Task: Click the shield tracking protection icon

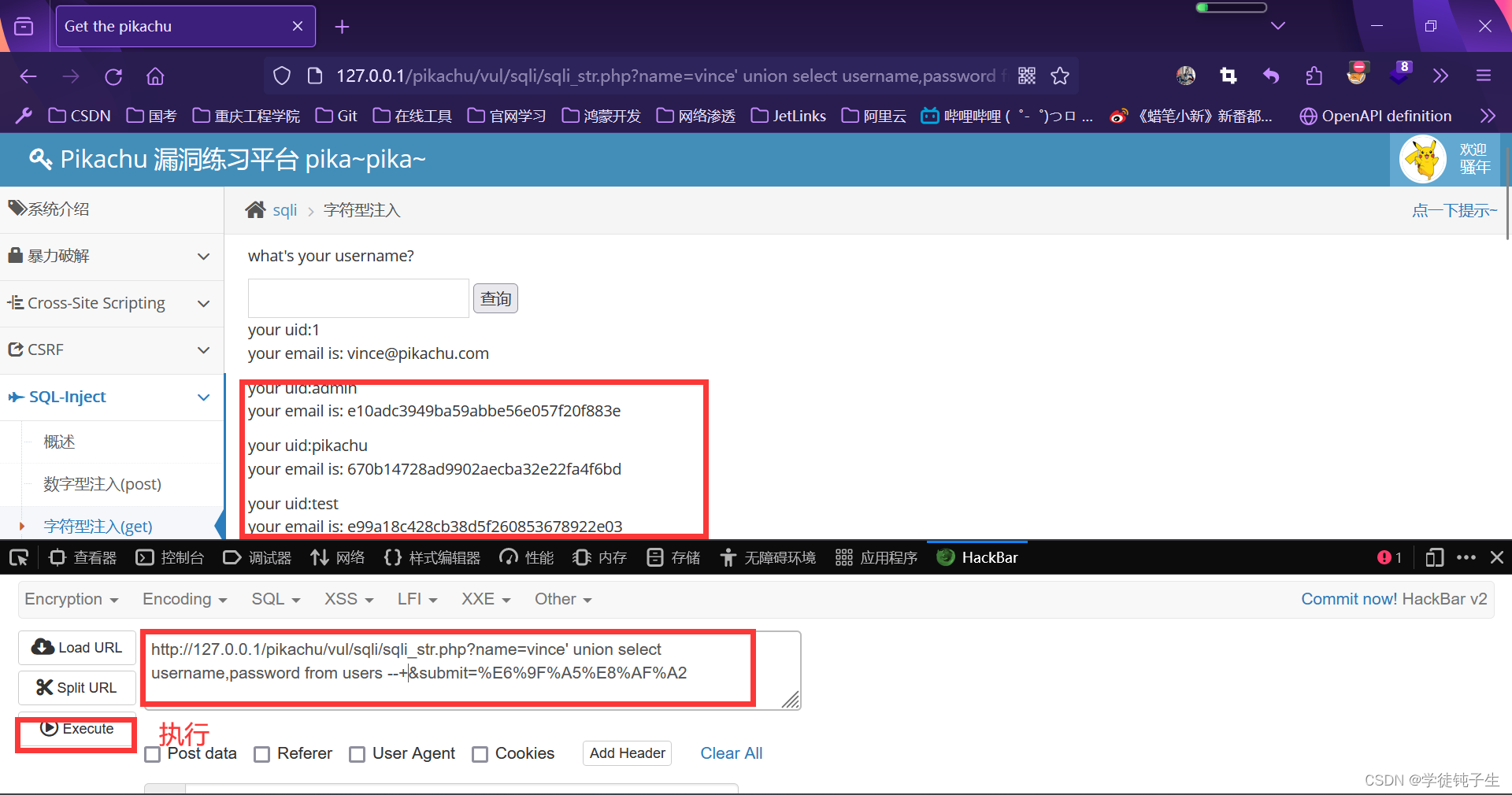Action: (282, 76)
